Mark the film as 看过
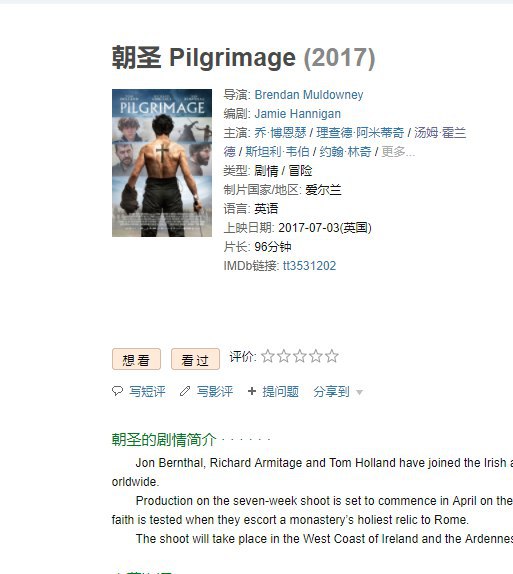This screenshot has width=513, height=574. 195,359
